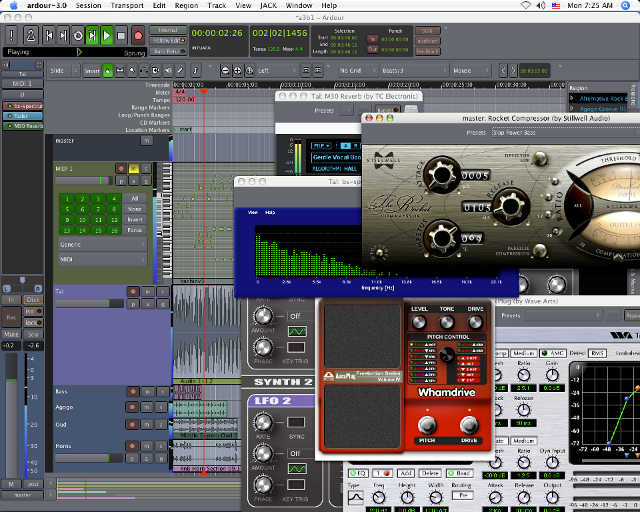
Task: Click the Force MIDI channels button
Action: pos(135,230)
